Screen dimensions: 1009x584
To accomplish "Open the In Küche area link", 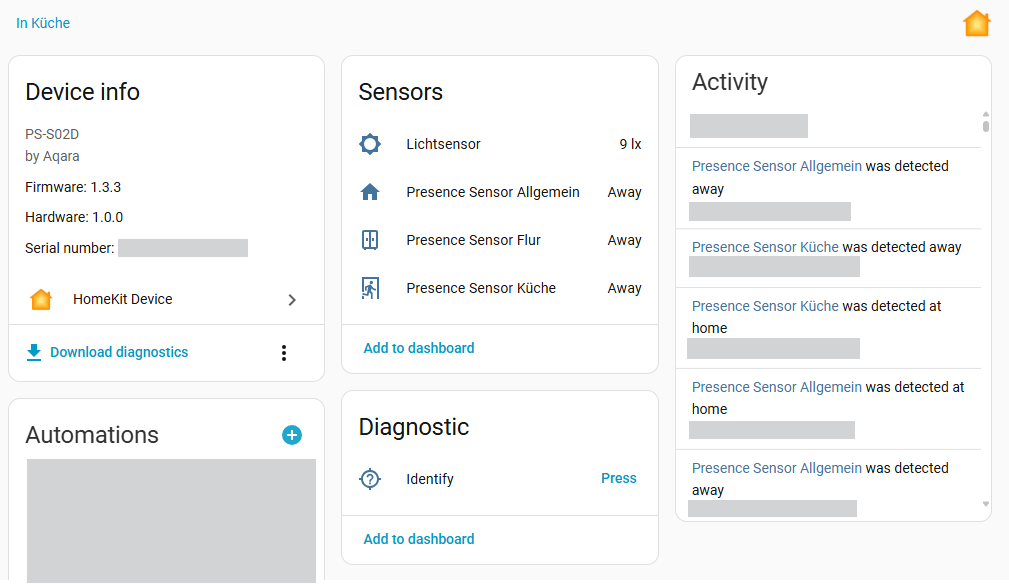I will click(43, 23).
